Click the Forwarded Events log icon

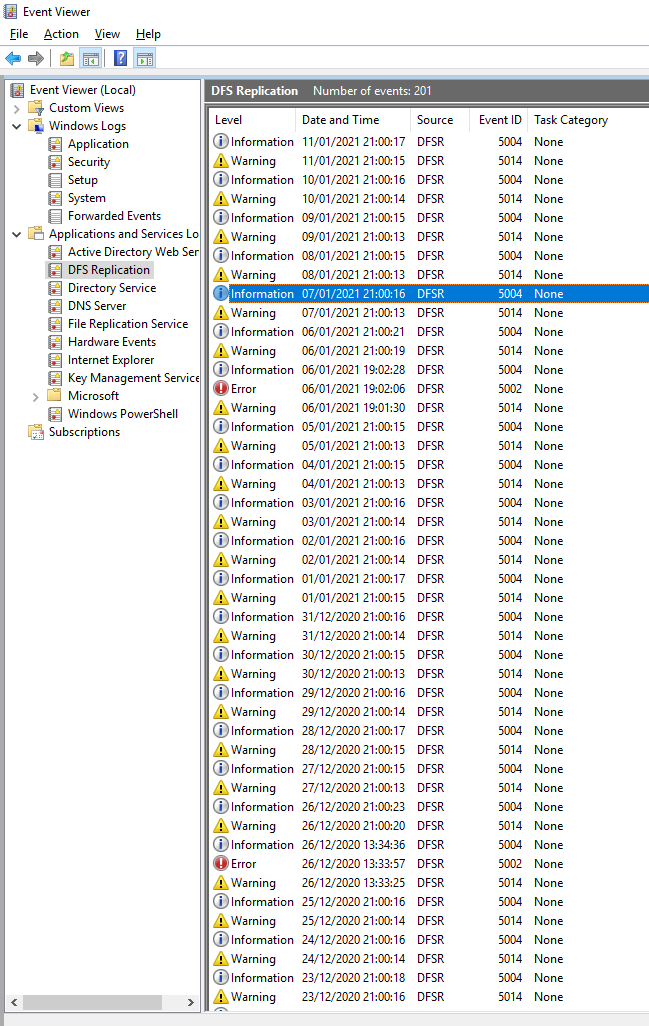pyautogui.click(x=56, y=216)
